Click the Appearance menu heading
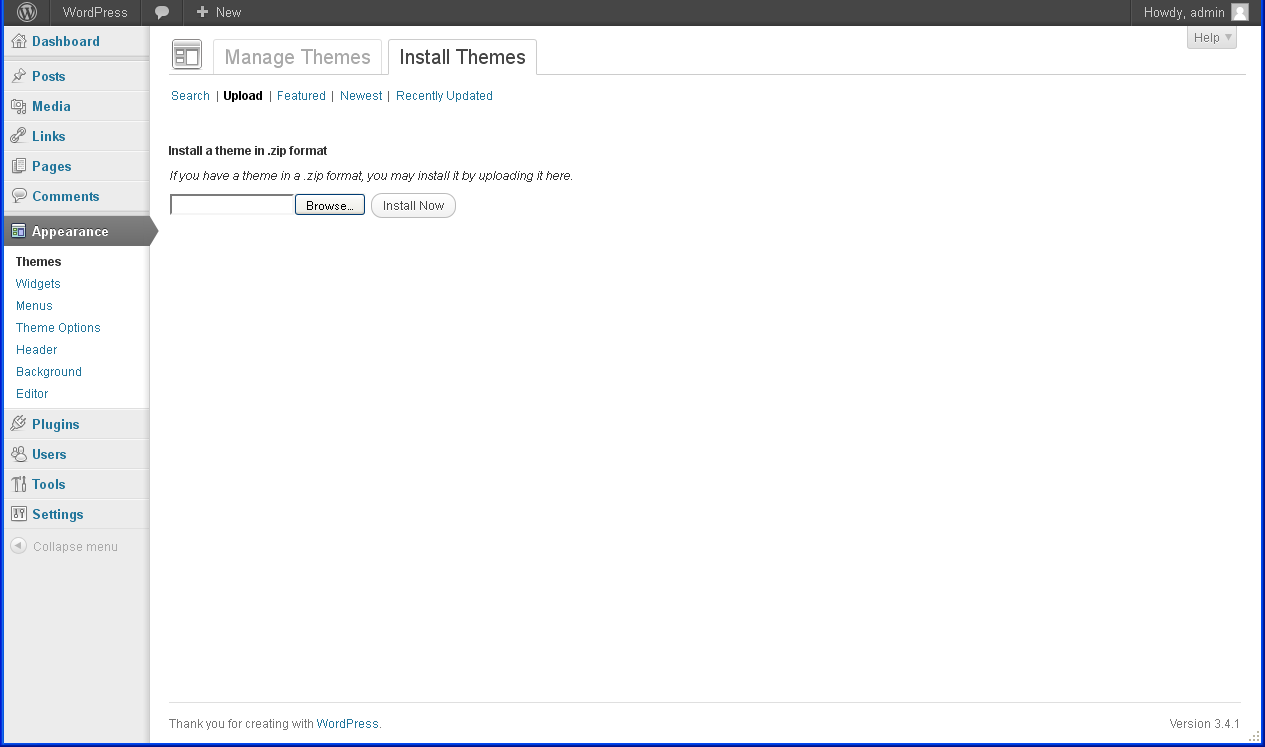1265x747 pixels. click(x=70, y=231)
